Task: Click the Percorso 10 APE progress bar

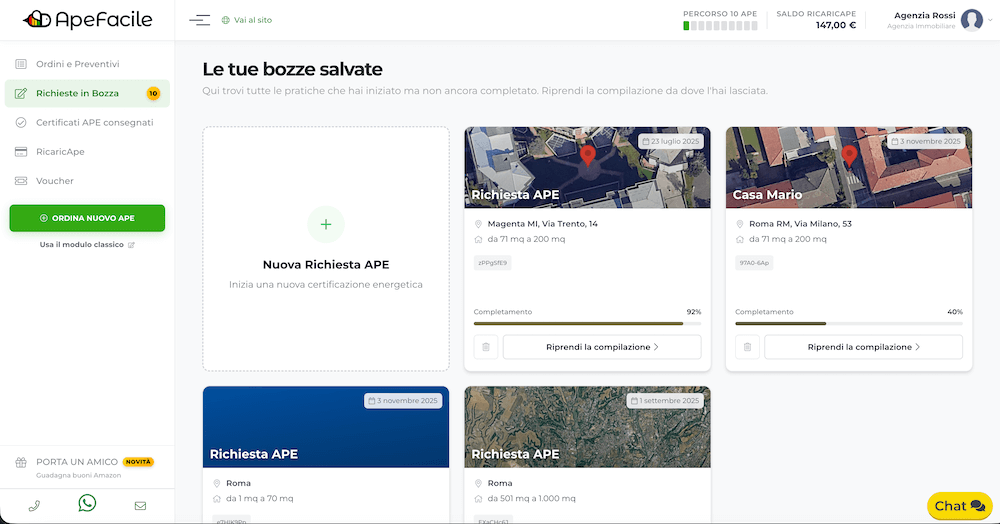Action: (720, 26)
